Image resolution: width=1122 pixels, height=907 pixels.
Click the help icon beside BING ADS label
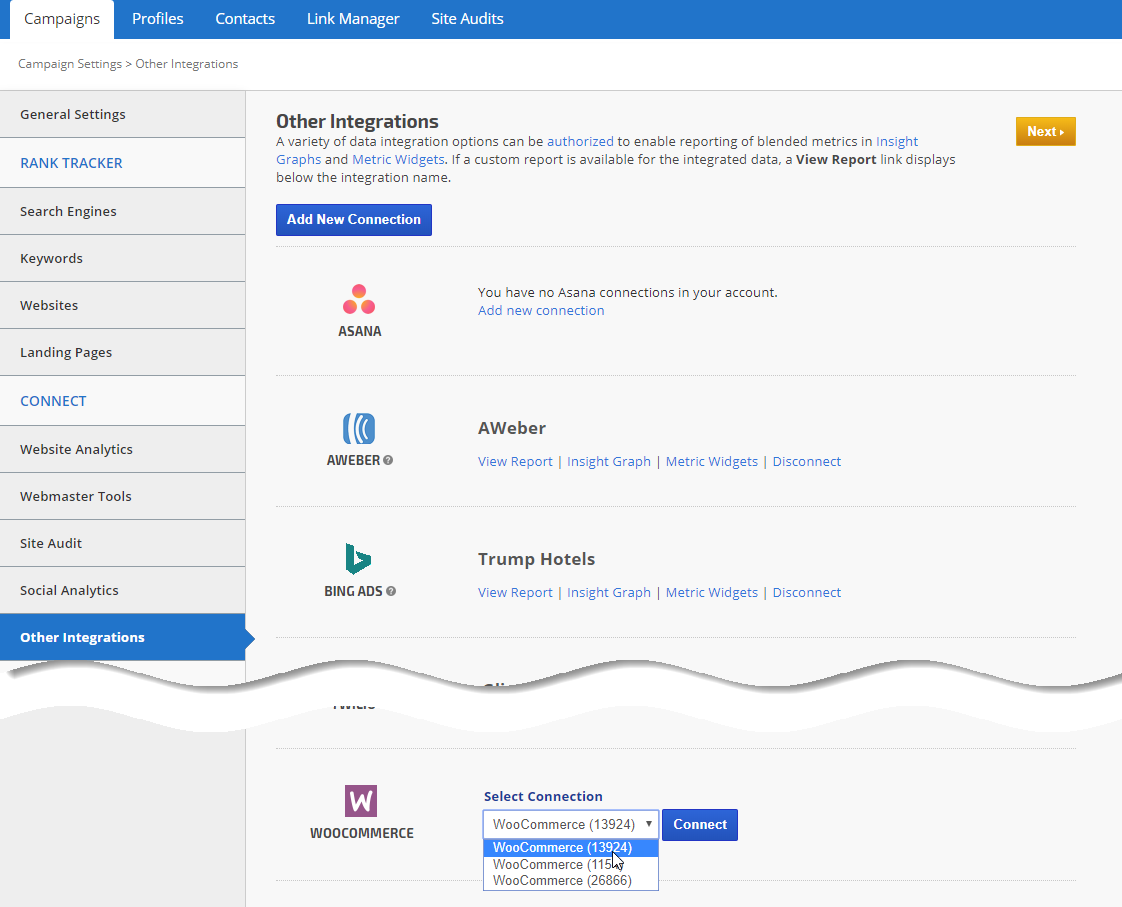click(391, 592)
